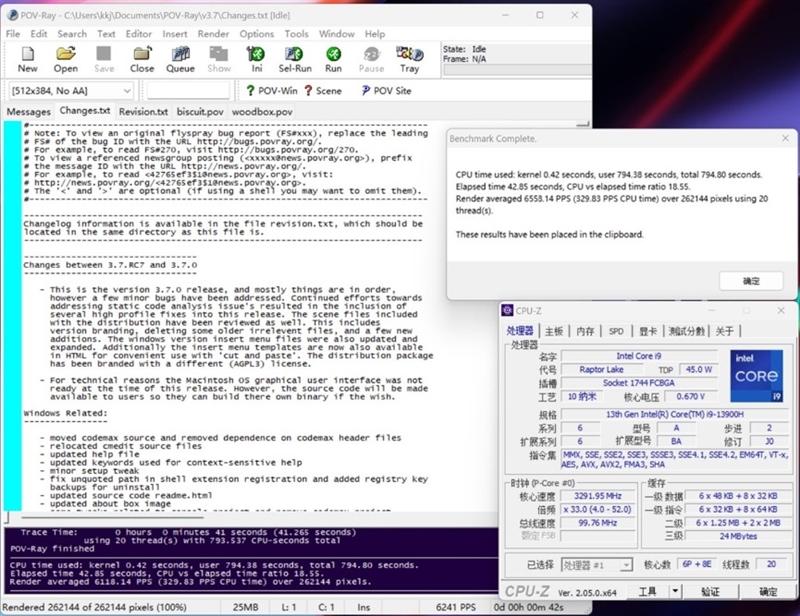Screen dimensions: 800x616
Task: Open the Ini settings icon
Action: (x=256, y=59)
